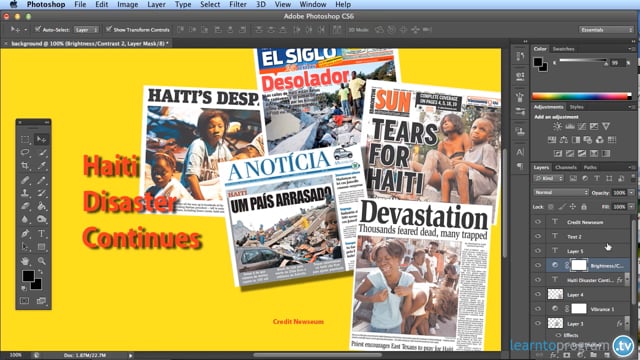Viewport: 640px width, 360px height.
Task: Hide the Layer 5 text layer
Action: point(538,251)
